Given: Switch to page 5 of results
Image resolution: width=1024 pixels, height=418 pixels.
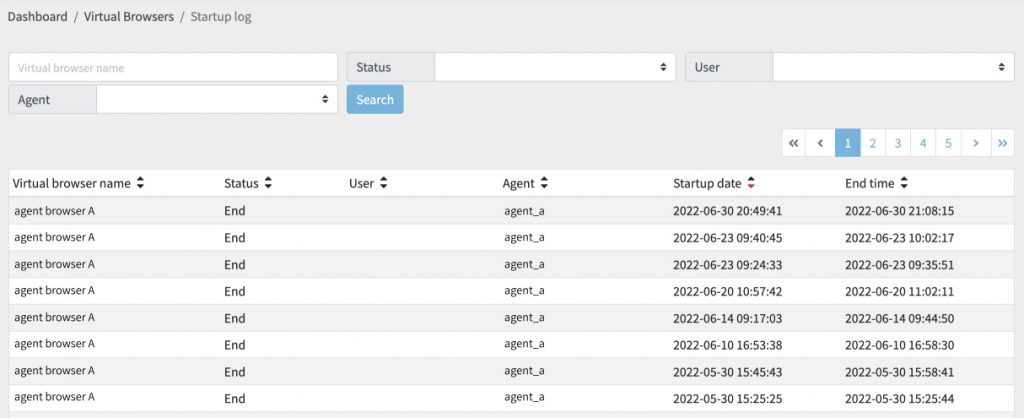Looking at the screenshot, I should pyautogui.click(x=948, y=143).
